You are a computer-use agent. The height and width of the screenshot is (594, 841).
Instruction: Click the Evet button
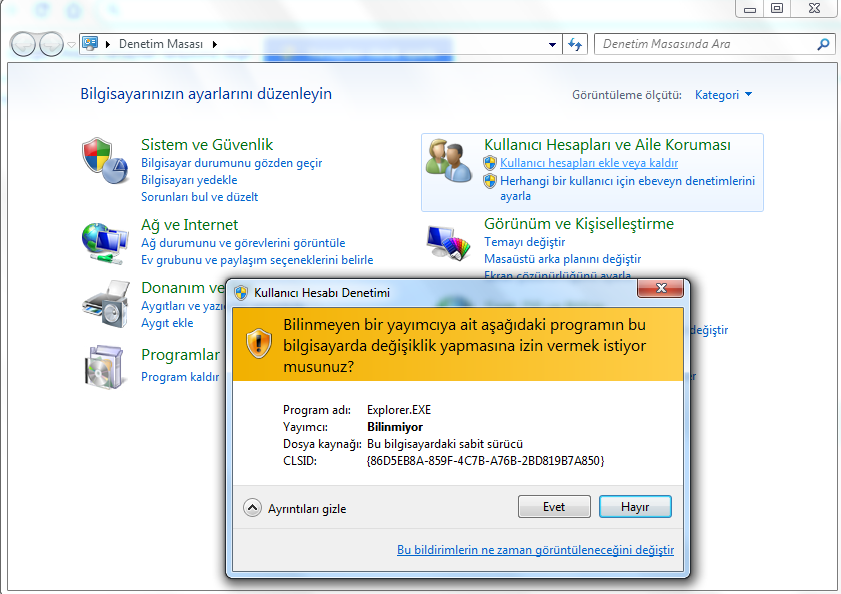554,507
